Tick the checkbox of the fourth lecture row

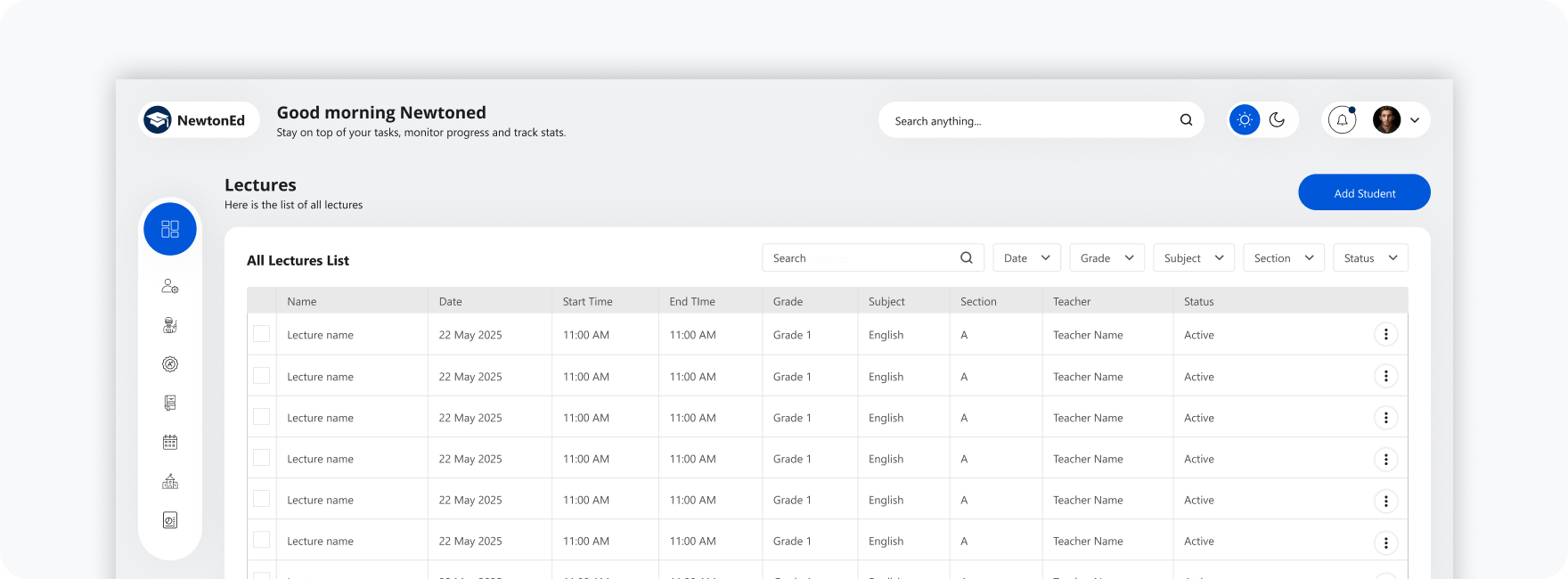[x=261, y=457]
